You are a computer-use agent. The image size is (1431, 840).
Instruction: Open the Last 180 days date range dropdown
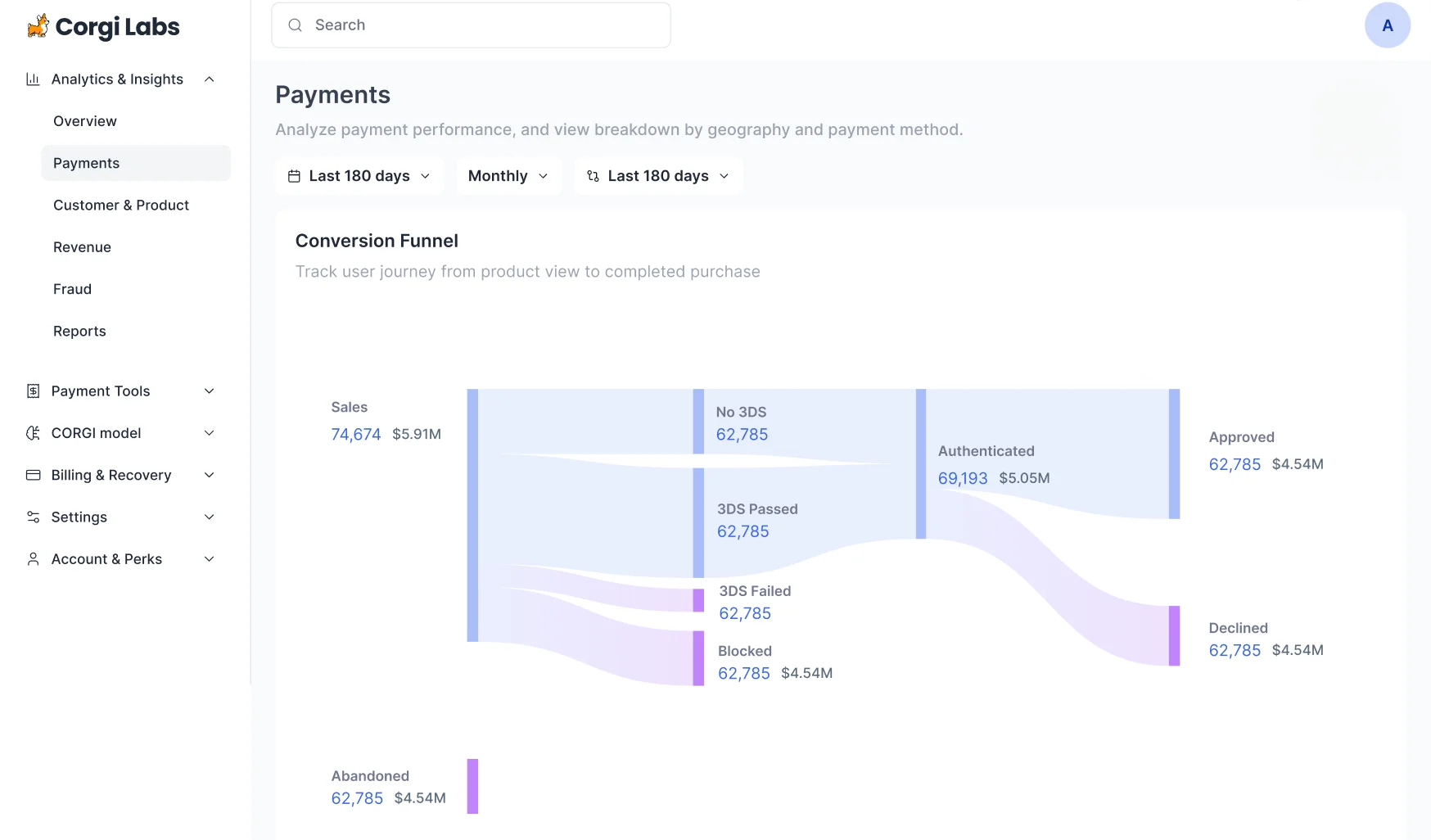click(359, 175)
